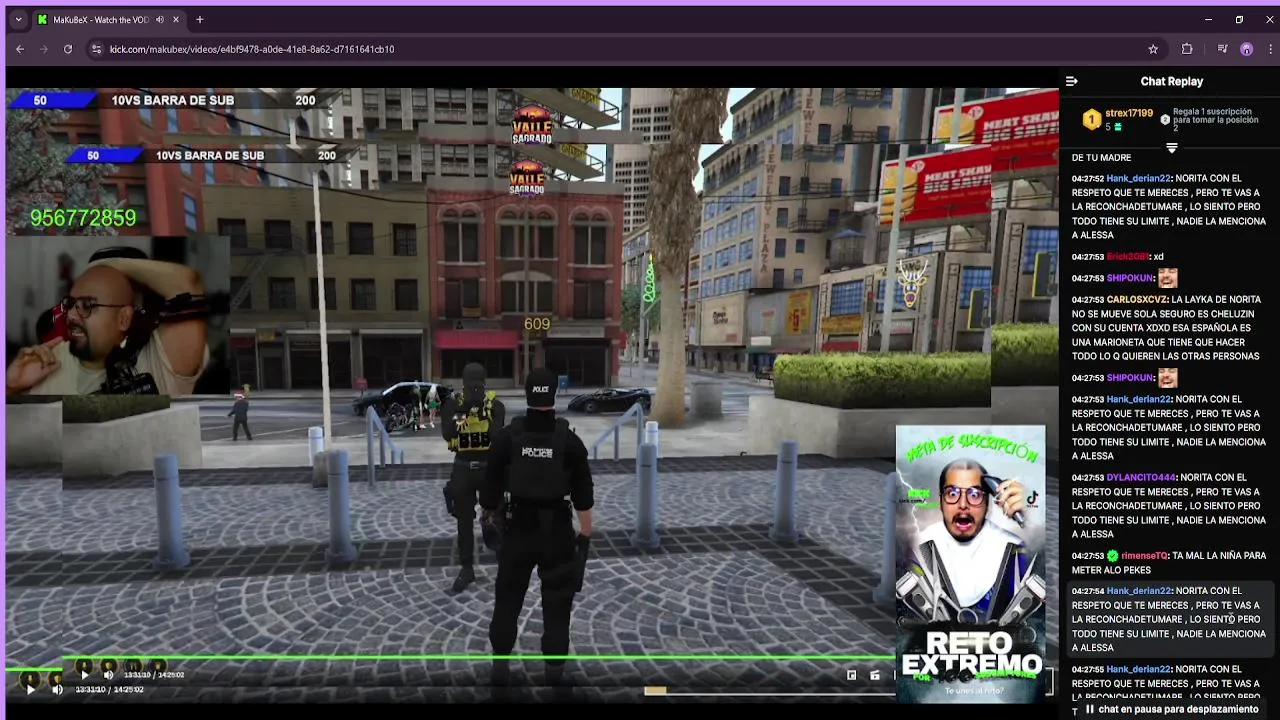The height and width of the screenshot is (720, 1280).
Task: Click the streamer webcam overlay
Action: point(118,316)
